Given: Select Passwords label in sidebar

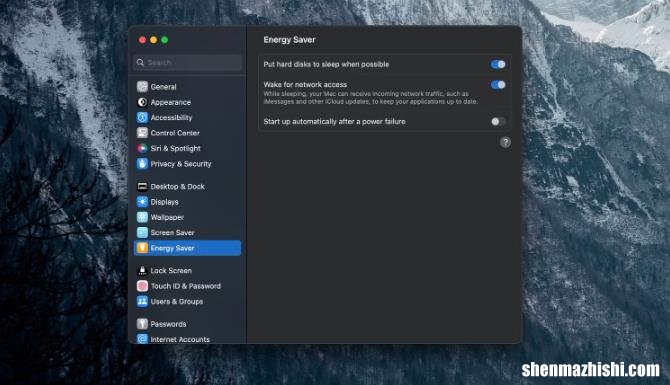Looking at the screenshot, I should [168, 324].
